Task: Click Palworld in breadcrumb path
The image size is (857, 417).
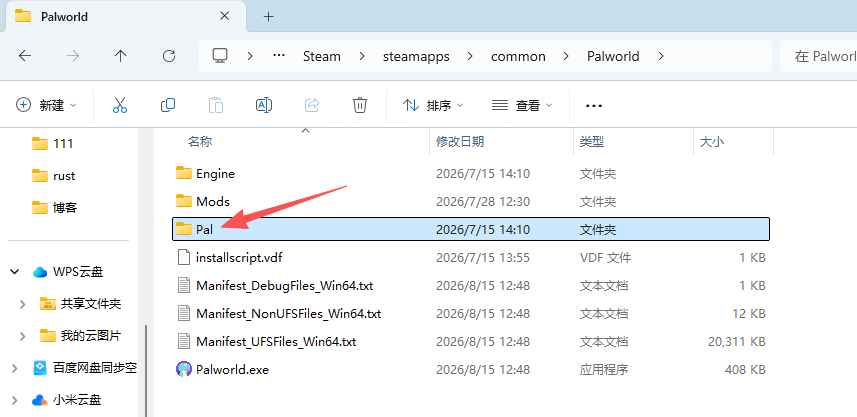Action: click(x=613, y=56)
